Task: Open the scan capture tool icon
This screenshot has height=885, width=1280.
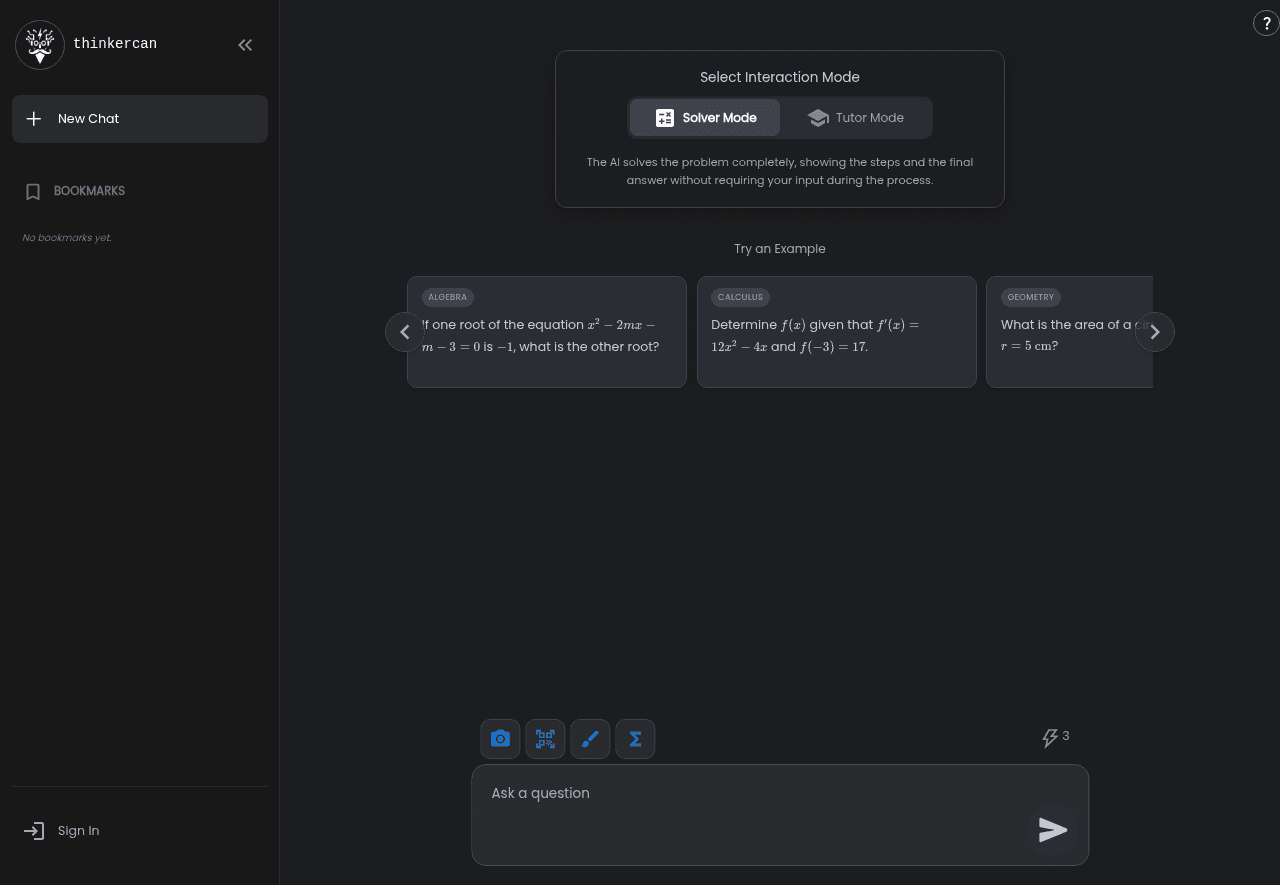Action: [x=545, y=739]
